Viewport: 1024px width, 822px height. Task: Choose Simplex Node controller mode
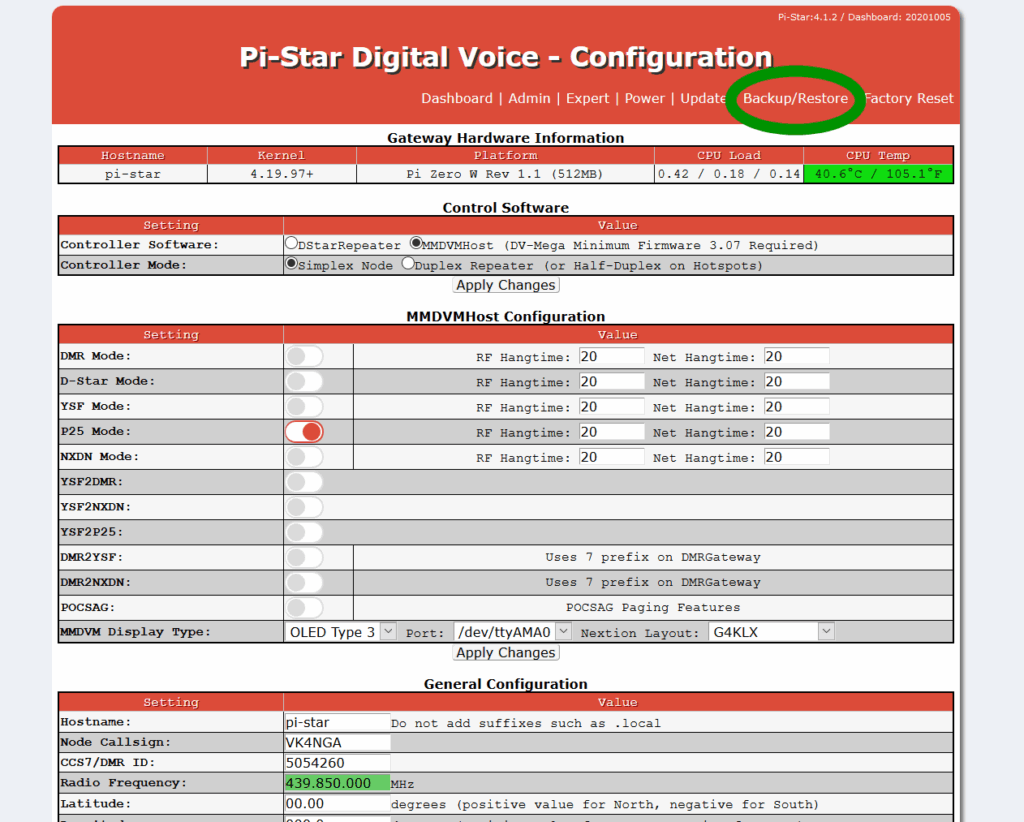(291, 264)
